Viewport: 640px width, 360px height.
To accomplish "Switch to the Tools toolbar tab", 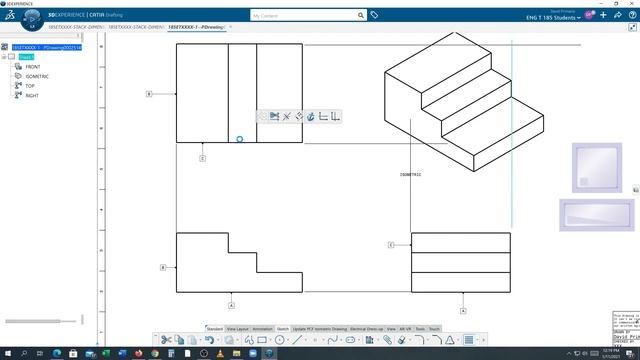I will [x=420, y=329].
